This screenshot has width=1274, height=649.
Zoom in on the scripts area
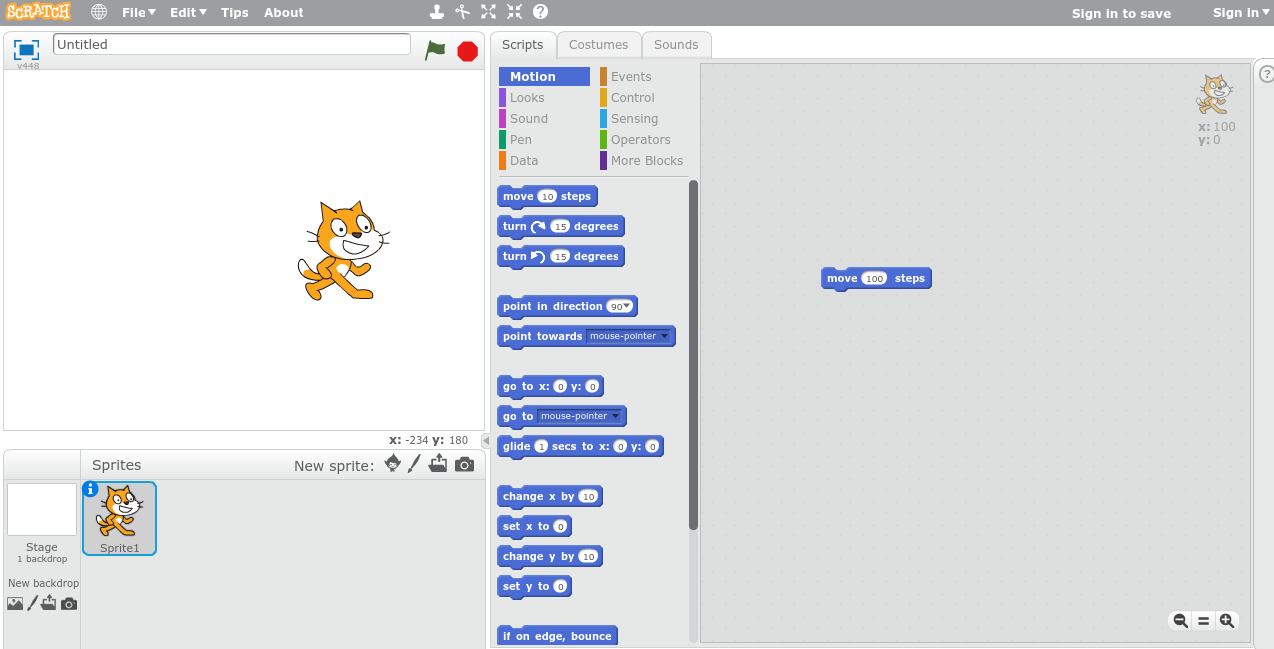pos(1227,621)
